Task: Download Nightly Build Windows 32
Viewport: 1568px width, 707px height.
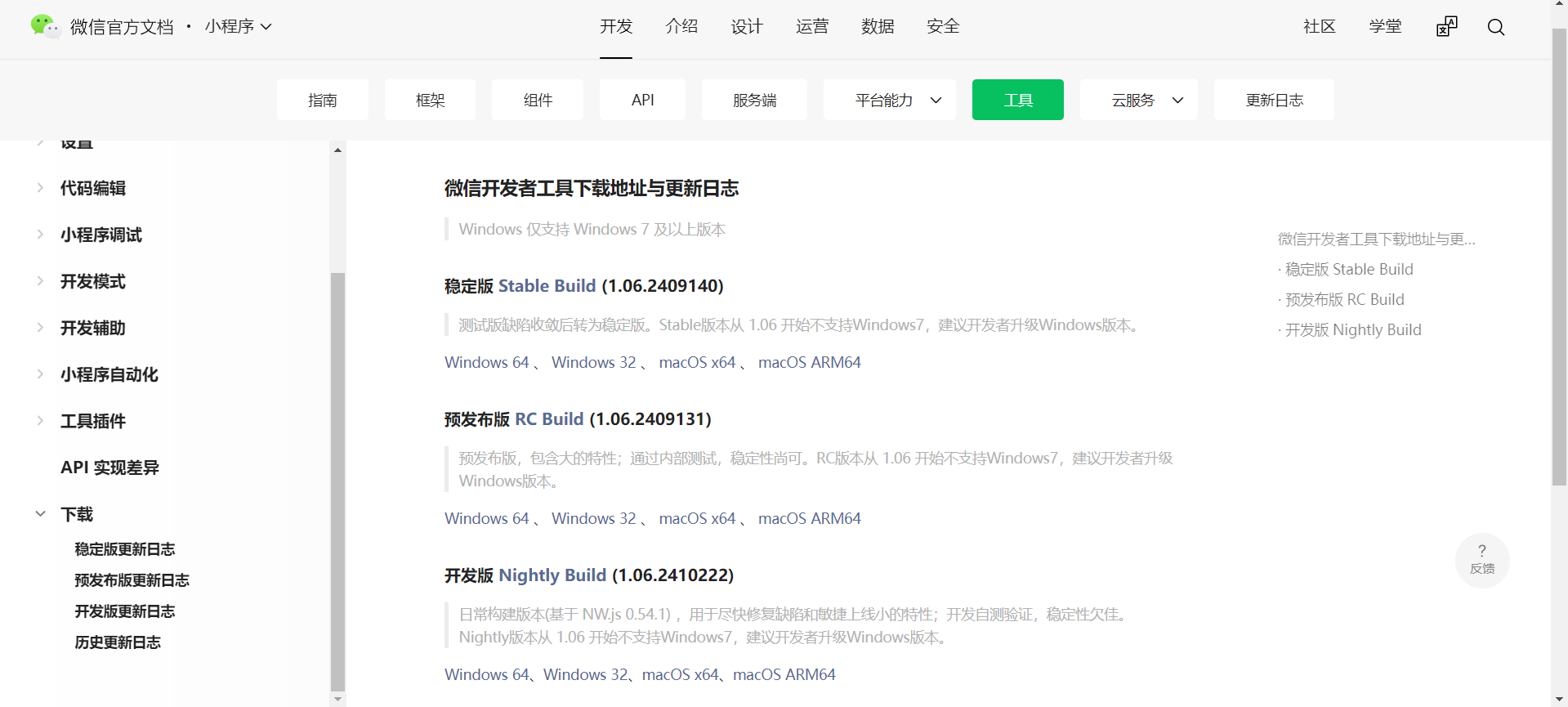Action: pos(586,674)
